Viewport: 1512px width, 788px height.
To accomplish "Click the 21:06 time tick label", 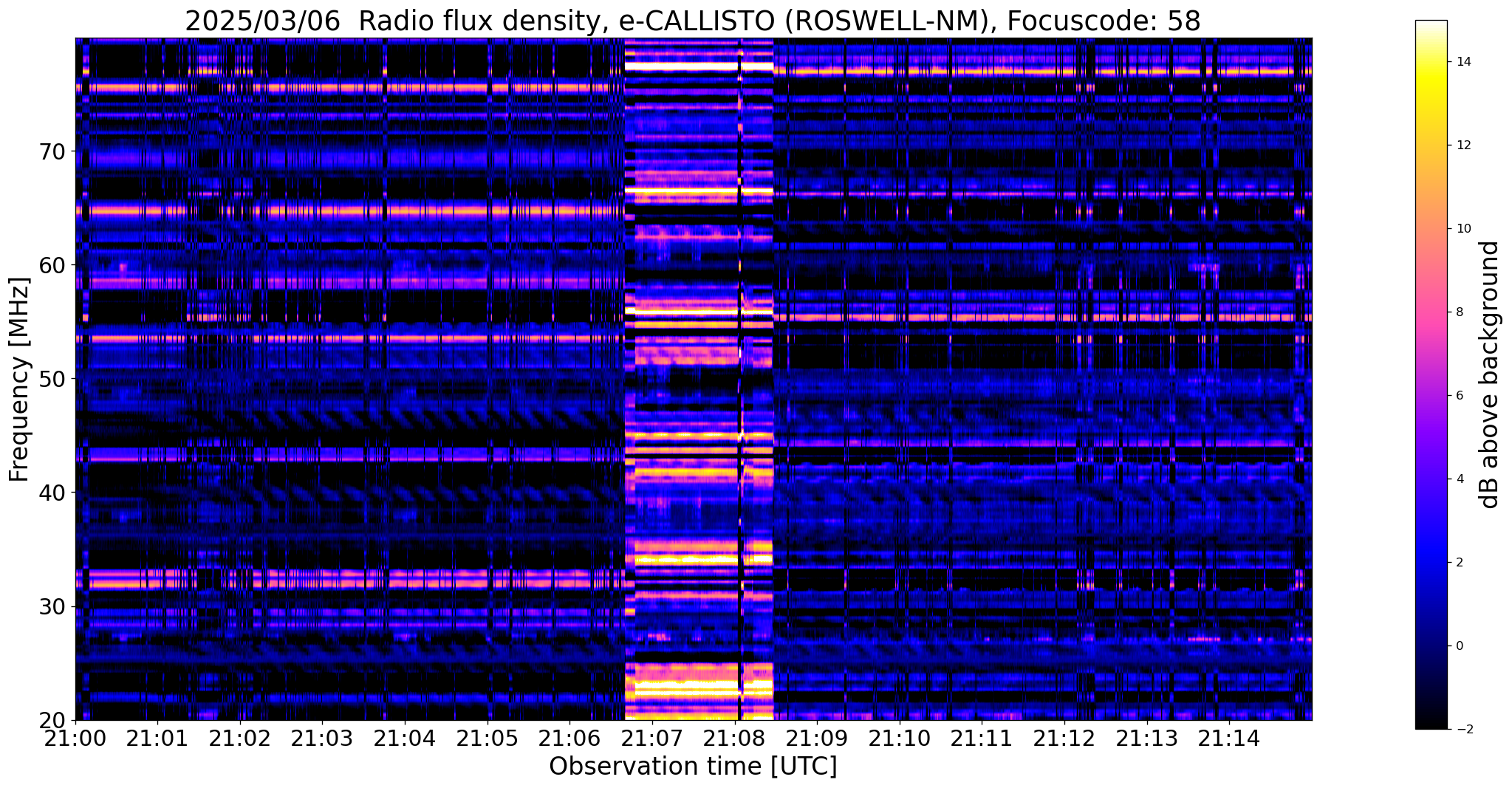I will tap(569, 738).
